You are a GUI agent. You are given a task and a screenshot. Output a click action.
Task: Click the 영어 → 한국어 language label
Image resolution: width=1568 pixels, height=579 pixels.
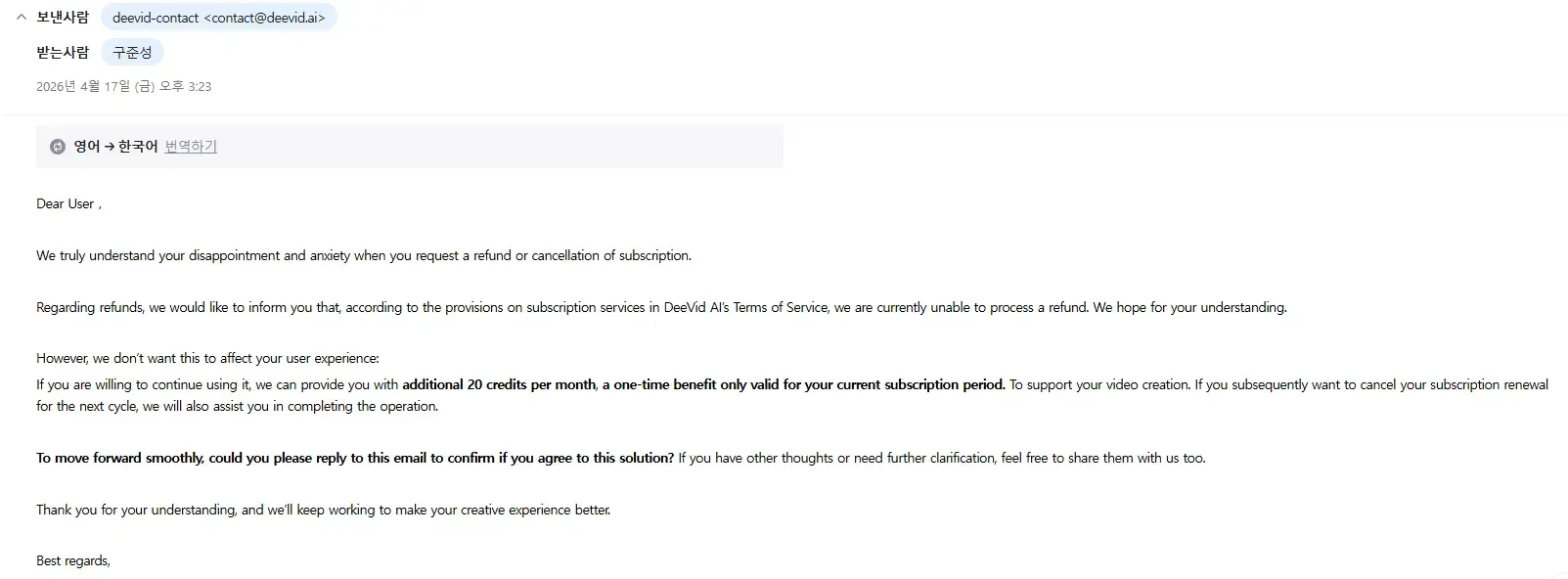pyautogui.click(x=115, y=147)
